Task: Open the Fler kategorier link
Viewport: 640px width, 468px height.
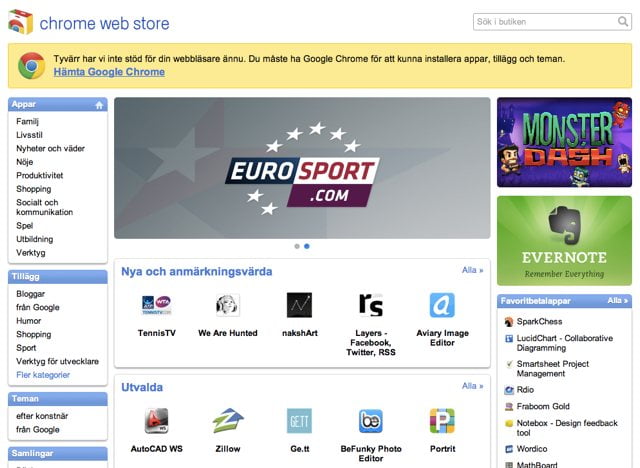Action: point(43,375)
